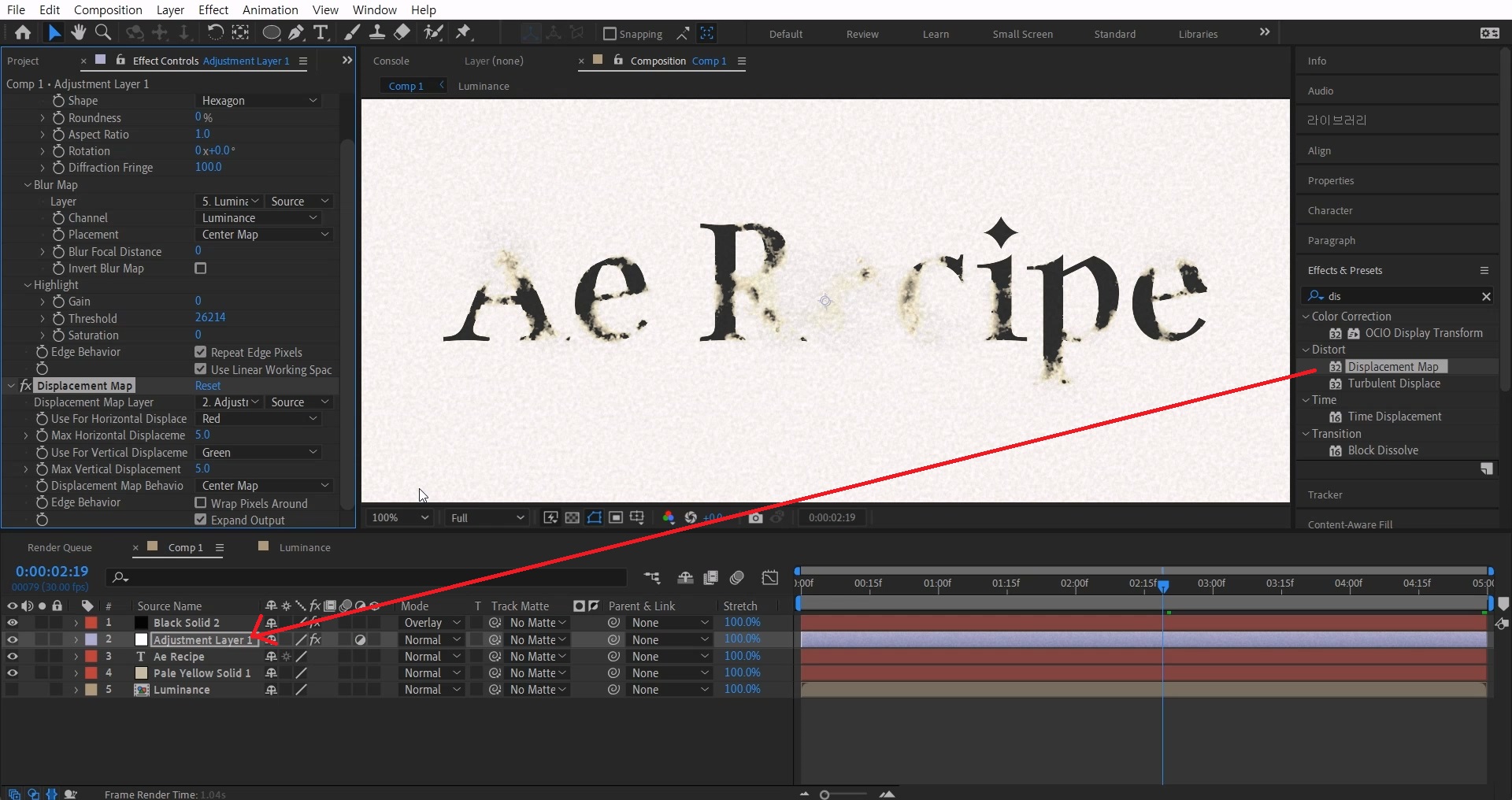The width and height of the screenshot is (1512, 800).
Task: Toggle Fast Previews icon in viewer
Action: 550,518
